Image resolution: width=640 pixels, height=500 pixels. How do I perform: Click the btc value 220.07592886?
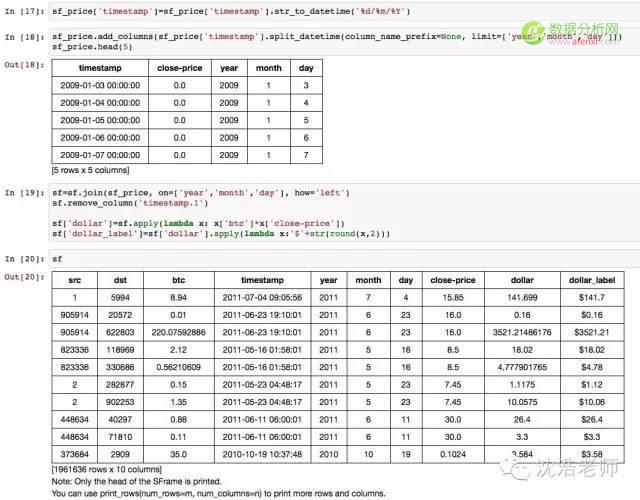tap(178, 332)
